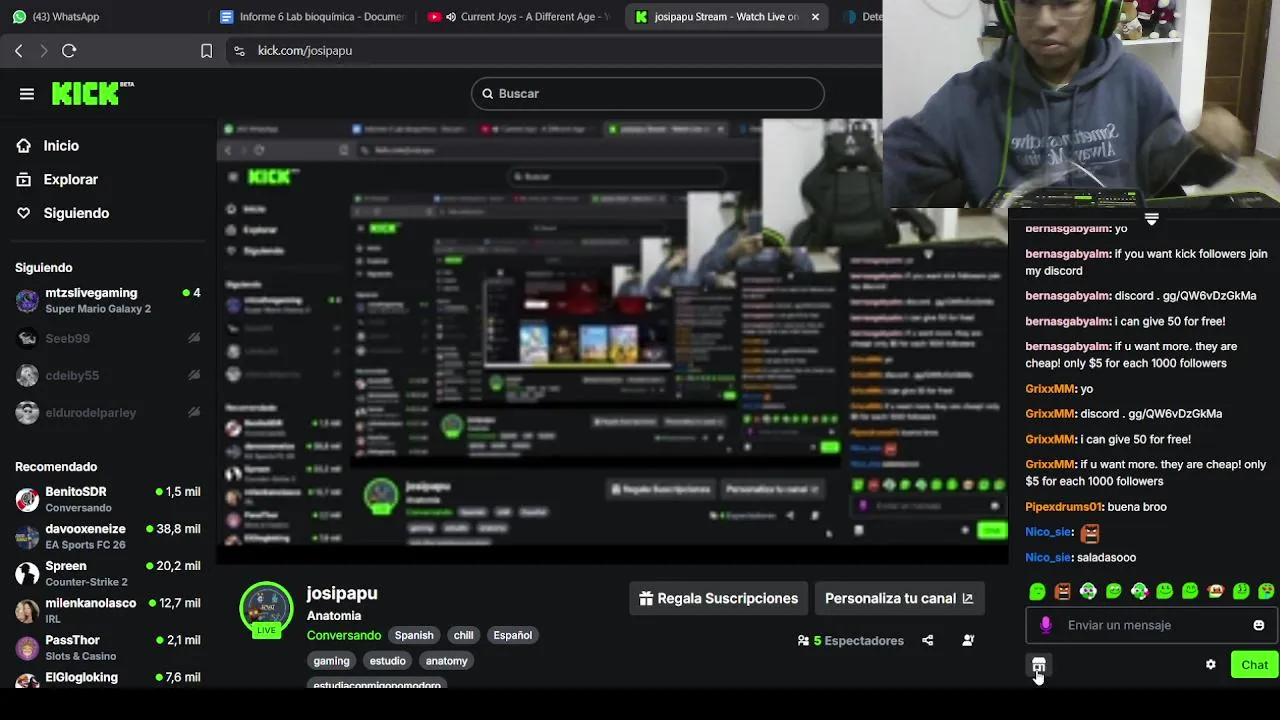Open the emoji picker in message box
Viewport: 1280px width, 720px height.
tap(1259, 625)
